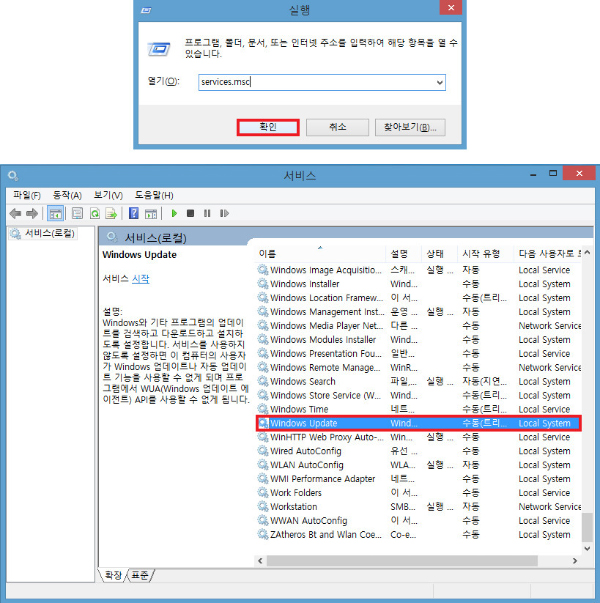Select Windows Management Inst... service
600x603 pixels.
click(x=419, y=312)
